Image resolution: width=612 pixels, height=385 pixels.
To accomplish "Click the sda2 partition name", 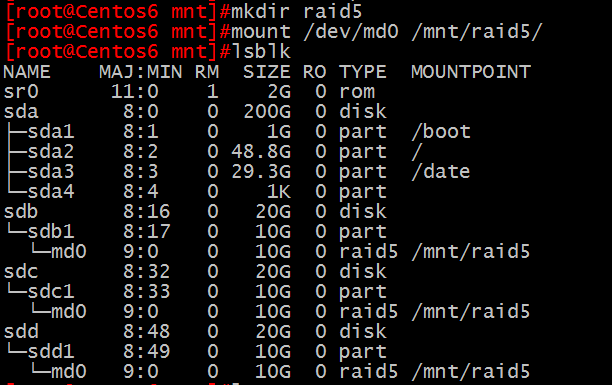I will tap(51, 152).
